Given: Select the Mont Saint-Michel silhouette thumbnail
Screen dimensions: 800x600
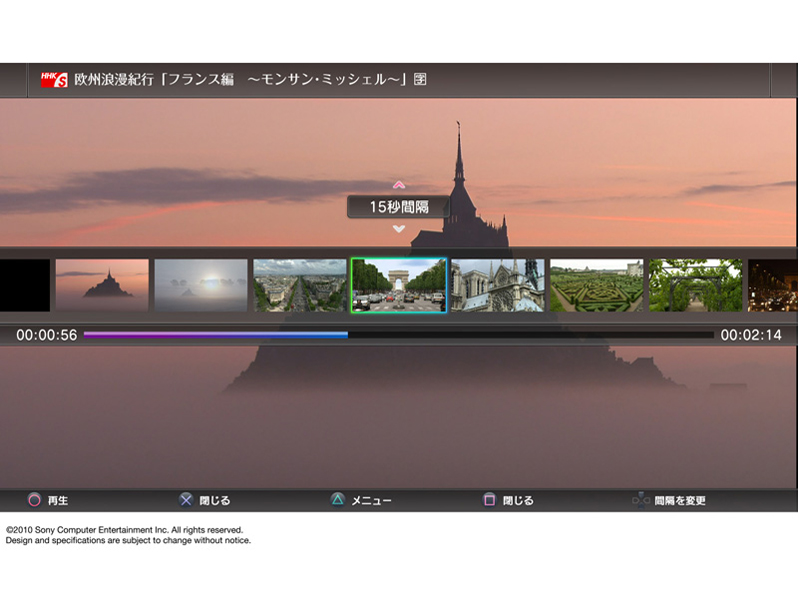Looking at the screenshot, I should click(102, 285).
